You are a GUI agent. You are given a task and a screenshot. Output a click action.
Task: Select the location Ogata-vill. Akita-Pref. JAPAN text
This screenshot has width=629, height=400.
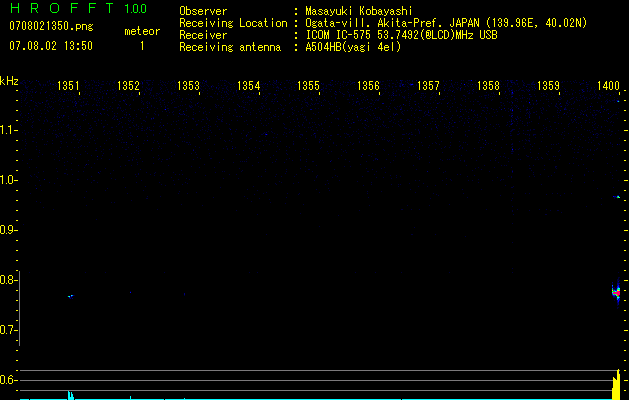pyautogui.click(x=446, y=23)
